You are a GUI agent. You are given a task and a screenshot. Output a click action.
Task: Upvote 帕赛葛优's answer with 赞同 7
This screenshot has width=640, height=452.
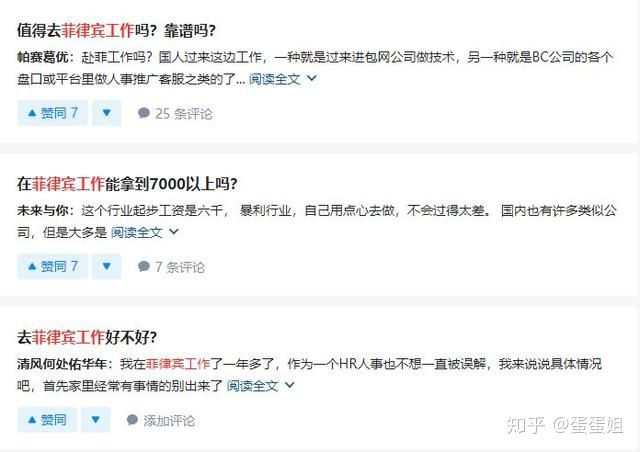53,113
